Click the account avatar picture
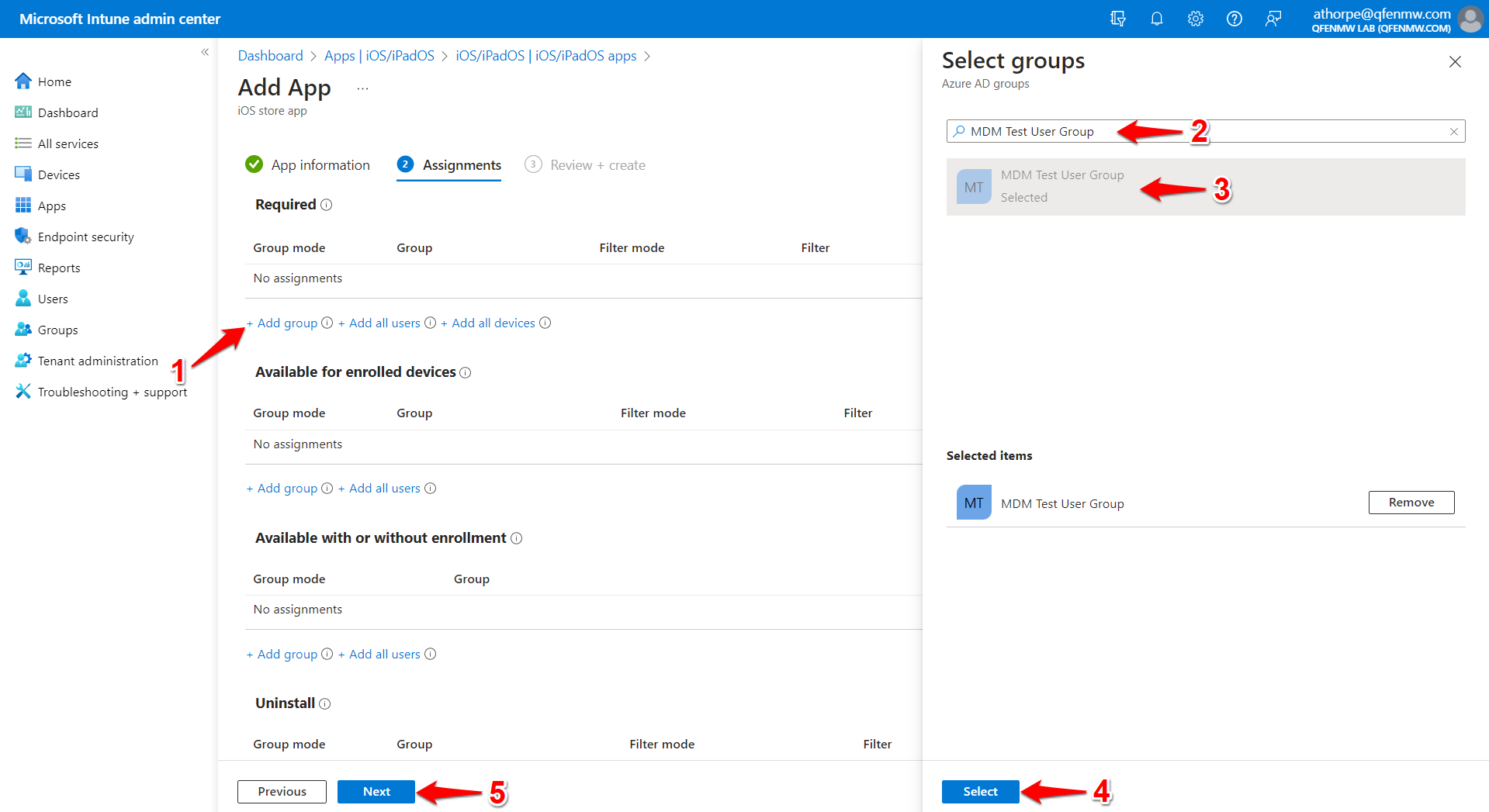The image size is (1489, 812). [x=1470, y=19]
